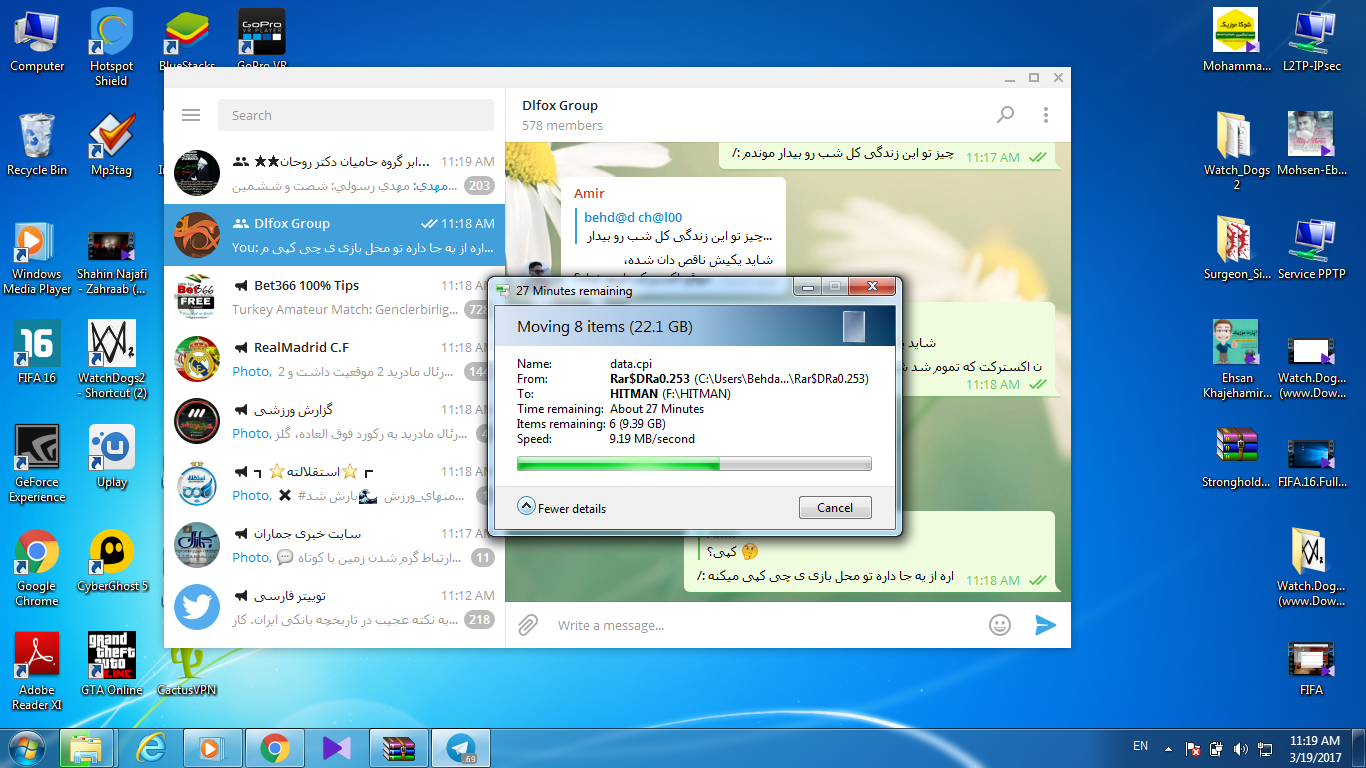
Task: Open the گزارش ورزشی channel
Action: tap(335, 421)
